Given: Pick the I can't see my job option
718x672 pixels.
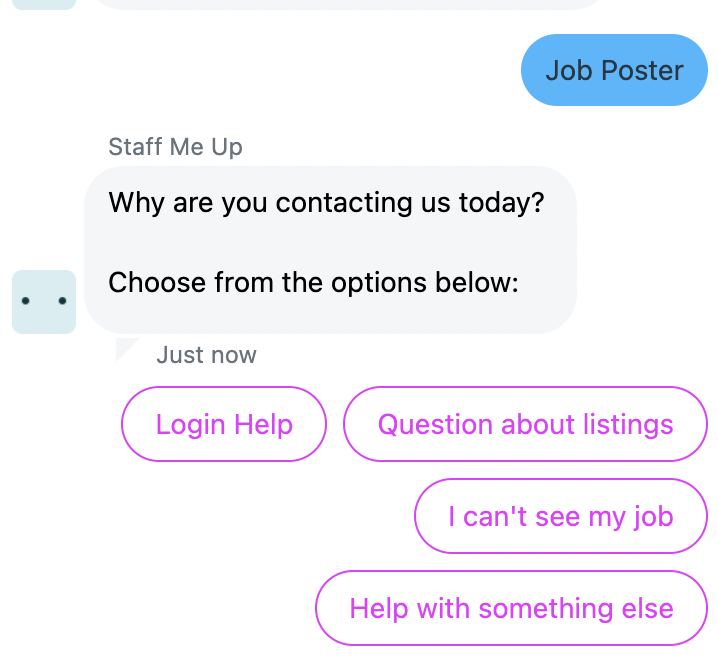Looking at the screenshot, I should pos(561,516).
